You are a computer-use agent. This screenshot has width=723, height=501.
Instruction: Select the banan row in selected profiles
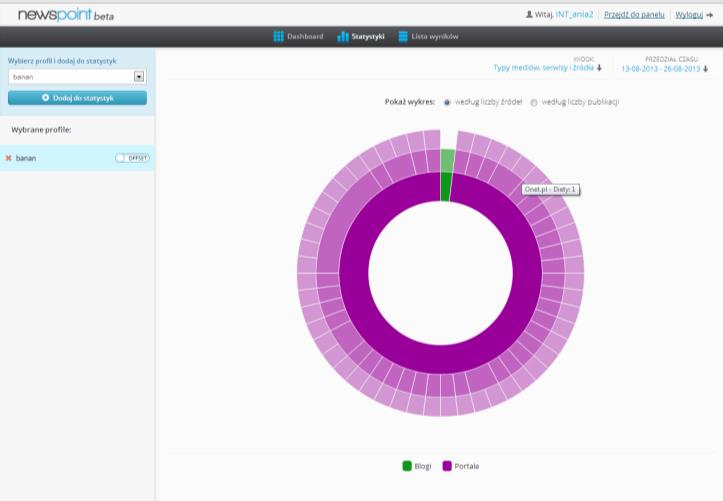tap(77, 158)
